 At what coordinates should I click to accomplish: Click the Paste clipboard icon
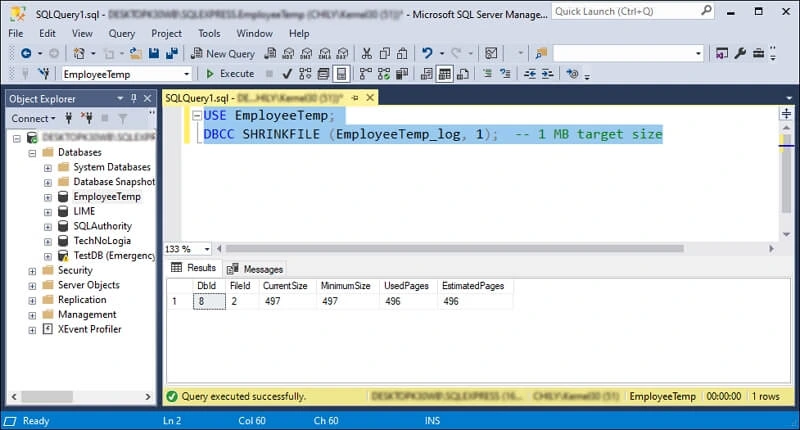pos(403,53)
